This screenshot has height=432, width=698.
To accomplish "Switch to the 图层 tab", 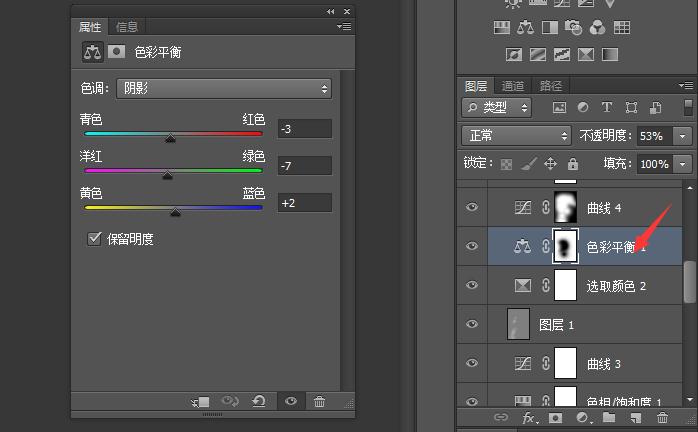I will pos(476,86).
